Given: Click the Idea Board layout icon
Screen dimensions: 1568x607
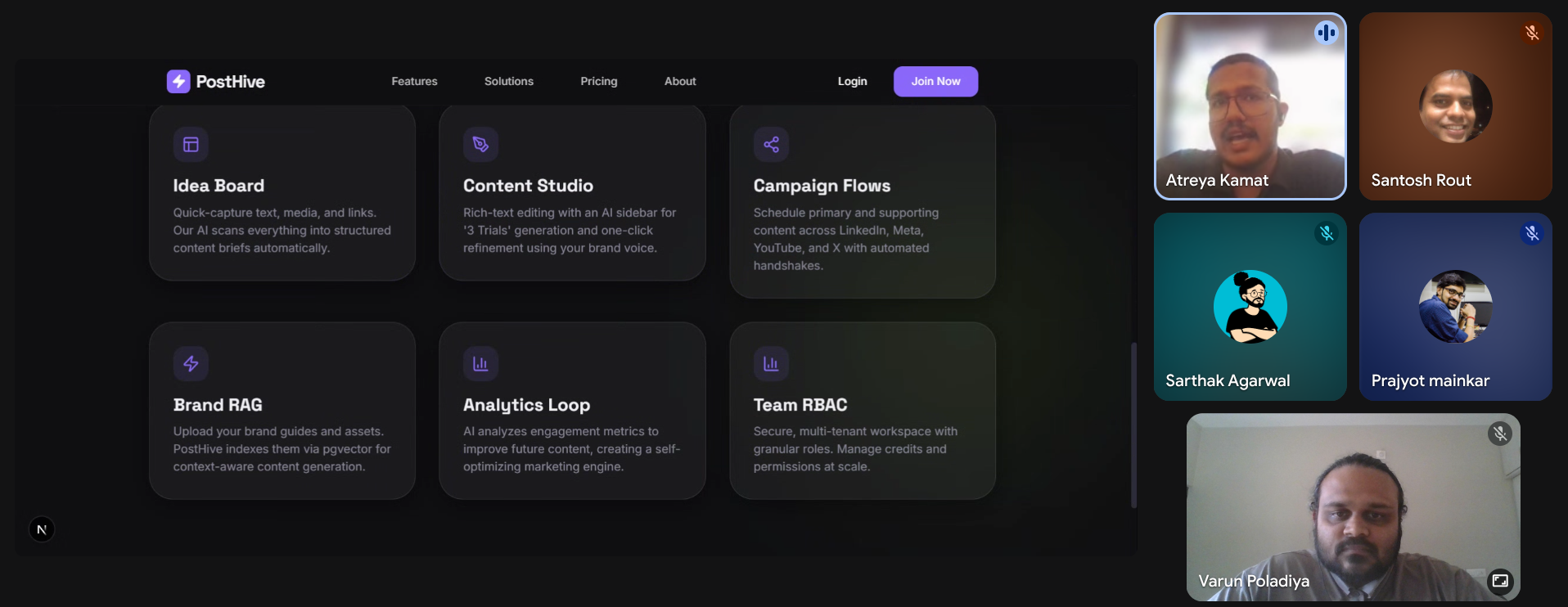Looking at the screenshot, I should click(191, 145).
